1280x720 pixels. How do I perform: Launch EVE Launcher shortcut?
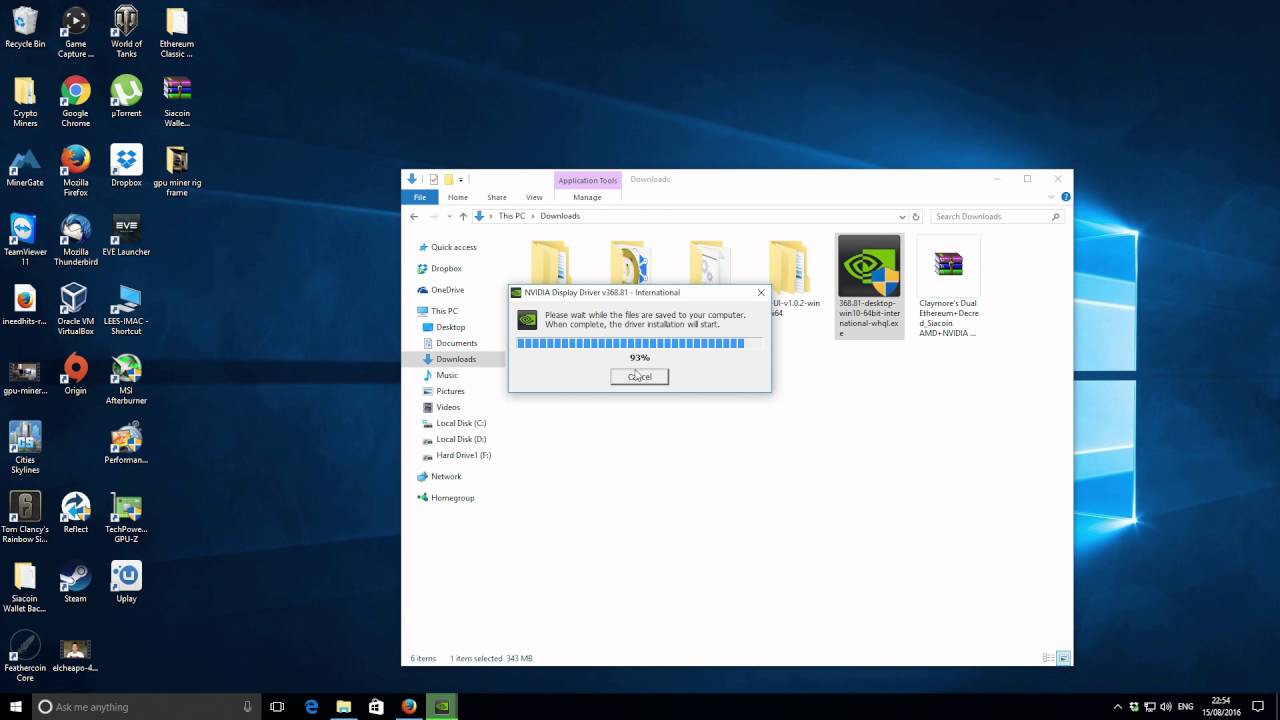tap(126, 235)
